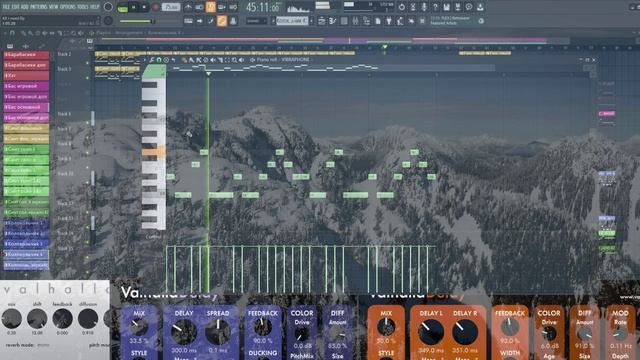Toggle the orange multilink controllers icon
640x360 pixels.
pyautogui.click(x=222, y=21)
